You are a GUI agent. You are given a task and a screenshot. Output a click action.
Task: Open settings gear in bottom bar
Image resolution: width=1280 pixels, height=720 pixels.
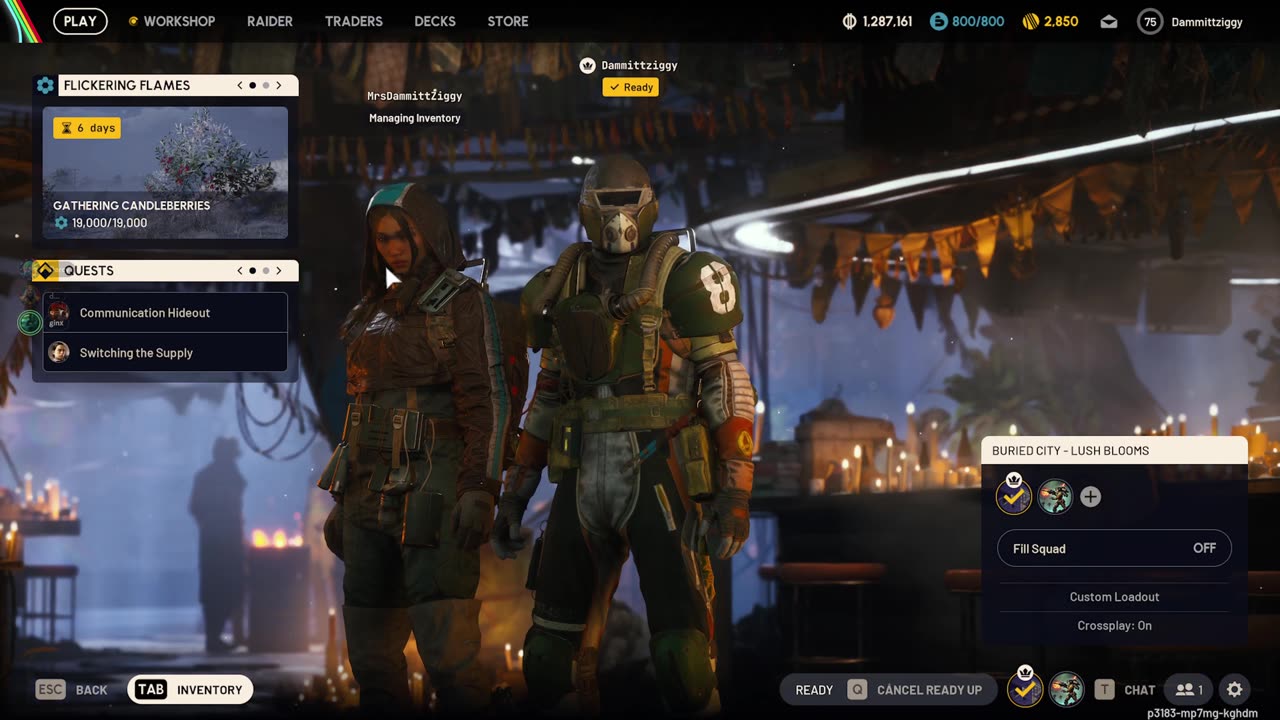(1235, 690)
